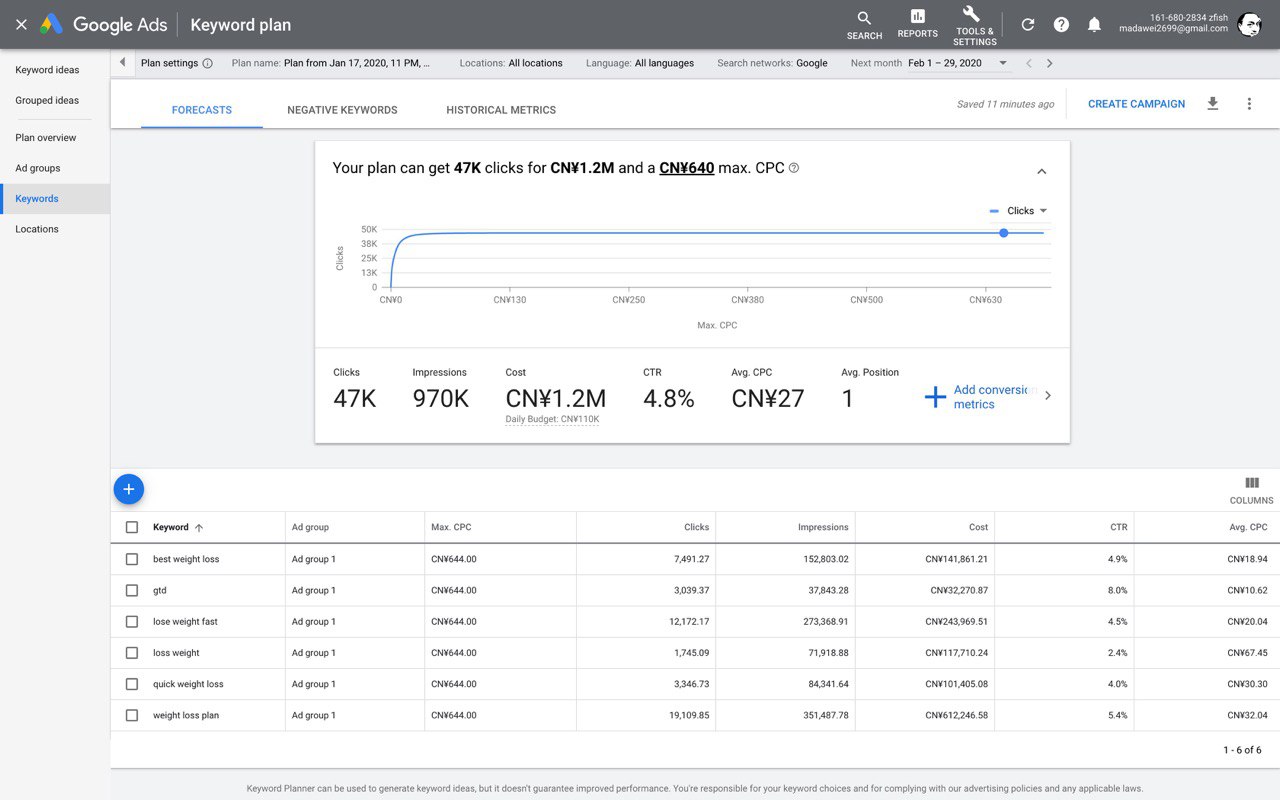Open the three-dot more options menu
This screenshot has width=1280, height=800.
(x=1249, y=104)
